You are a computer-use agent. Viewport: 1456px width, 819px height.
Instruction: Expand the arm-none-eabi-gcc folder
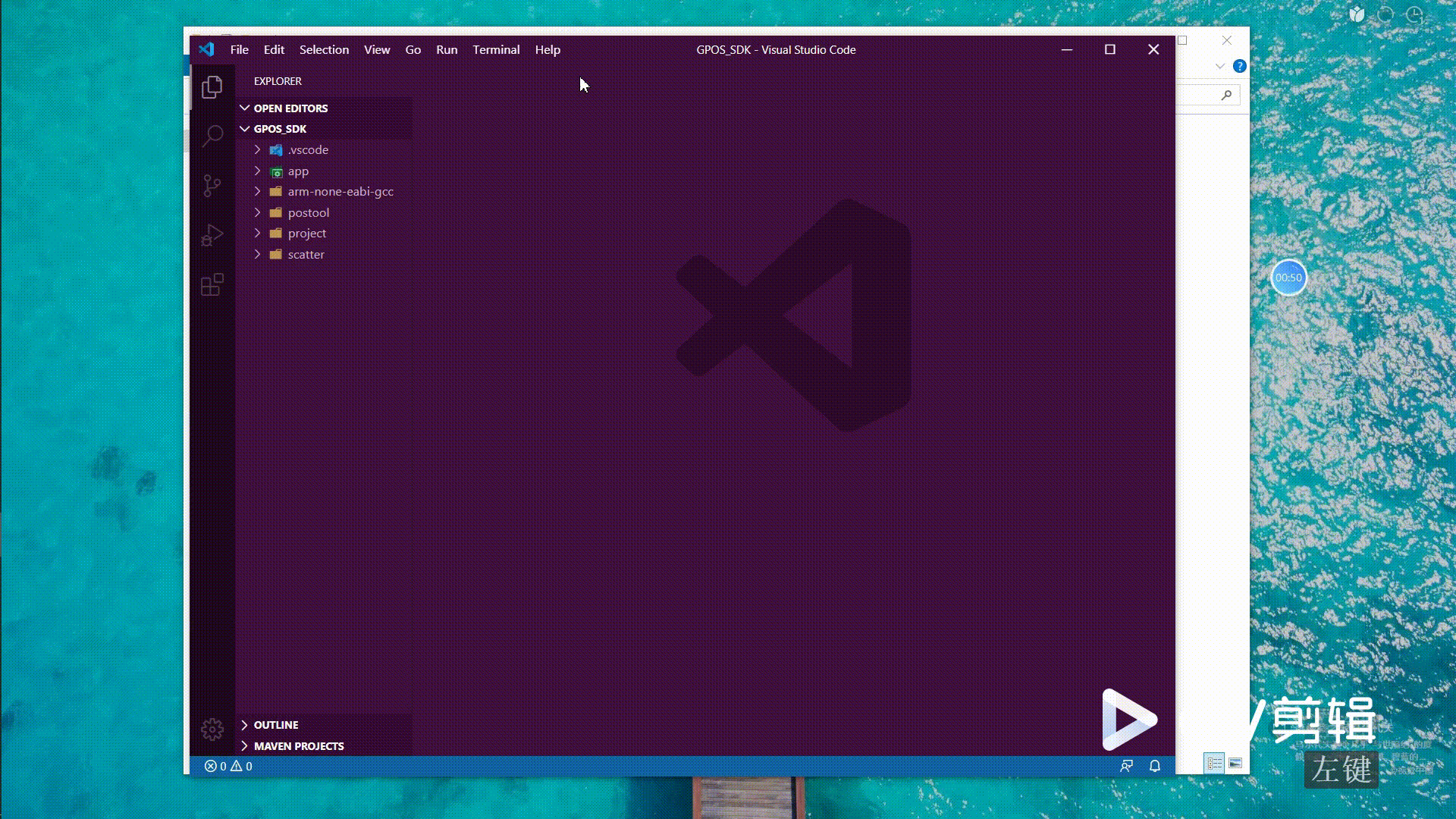tap(340, 192)
